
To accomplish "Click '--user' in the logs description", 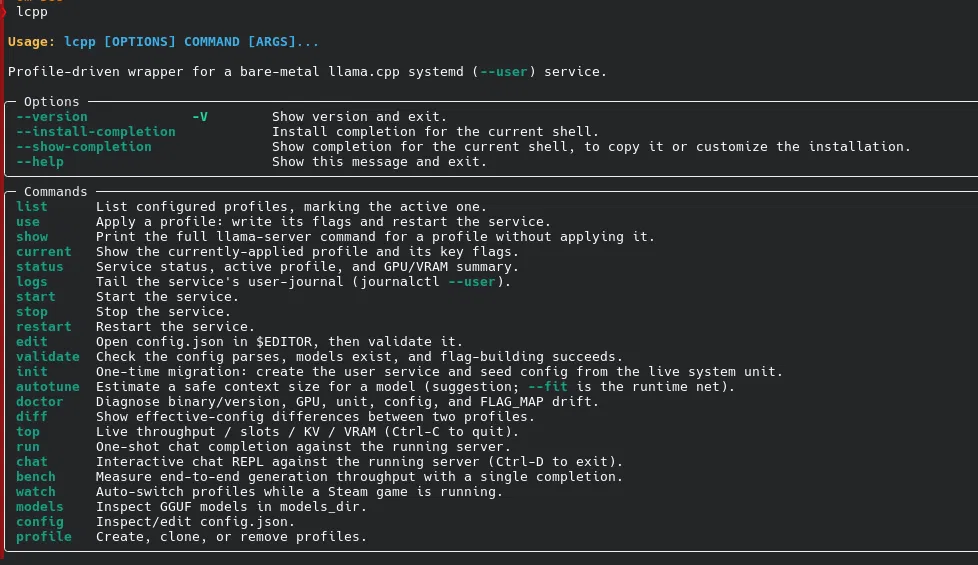I will point(472,281).
